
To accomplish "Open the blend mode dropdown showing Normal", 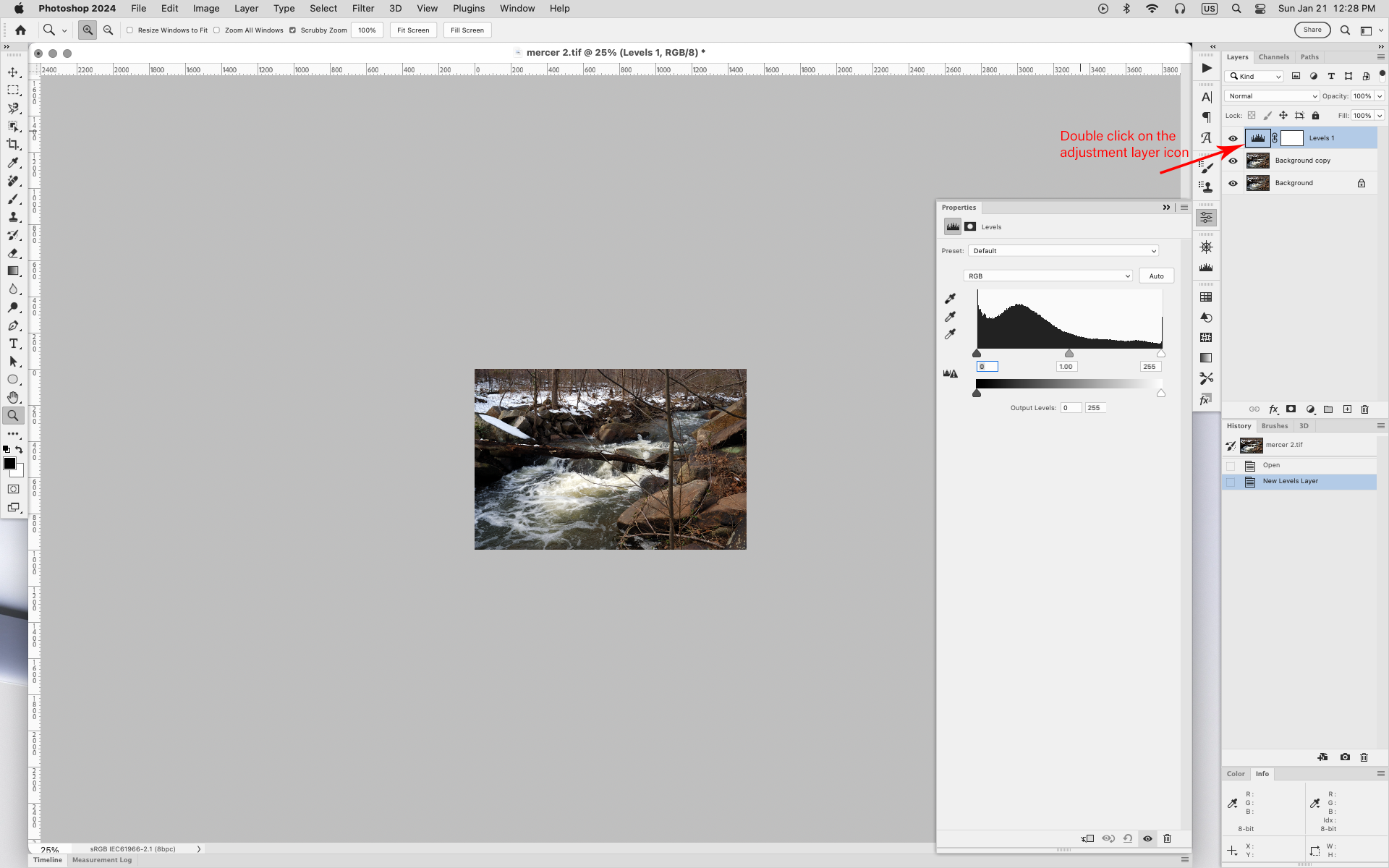I will point(1271,95).
